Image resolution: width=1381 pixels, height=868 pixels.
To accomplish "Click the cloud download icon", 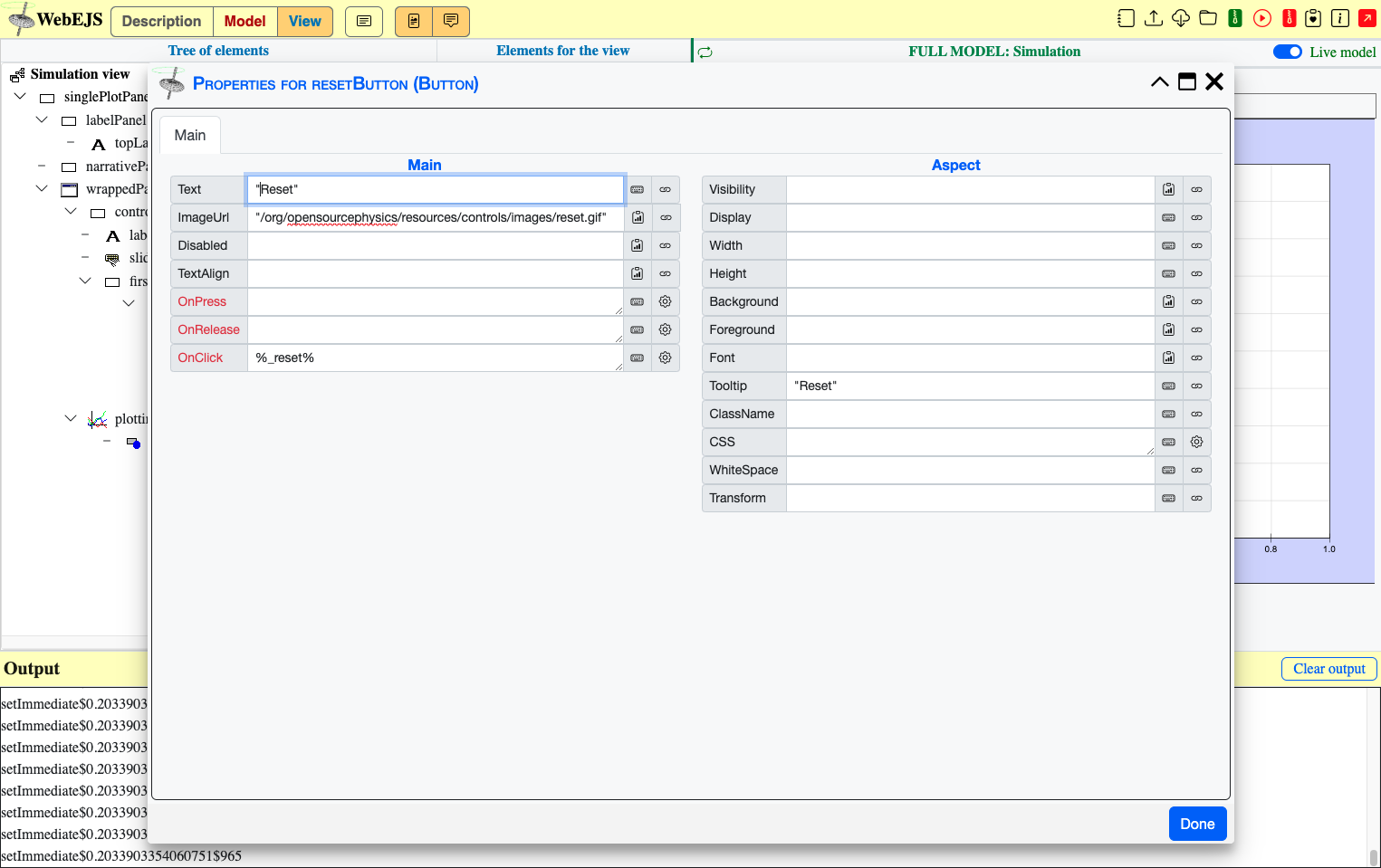I will coord(1181,18).
